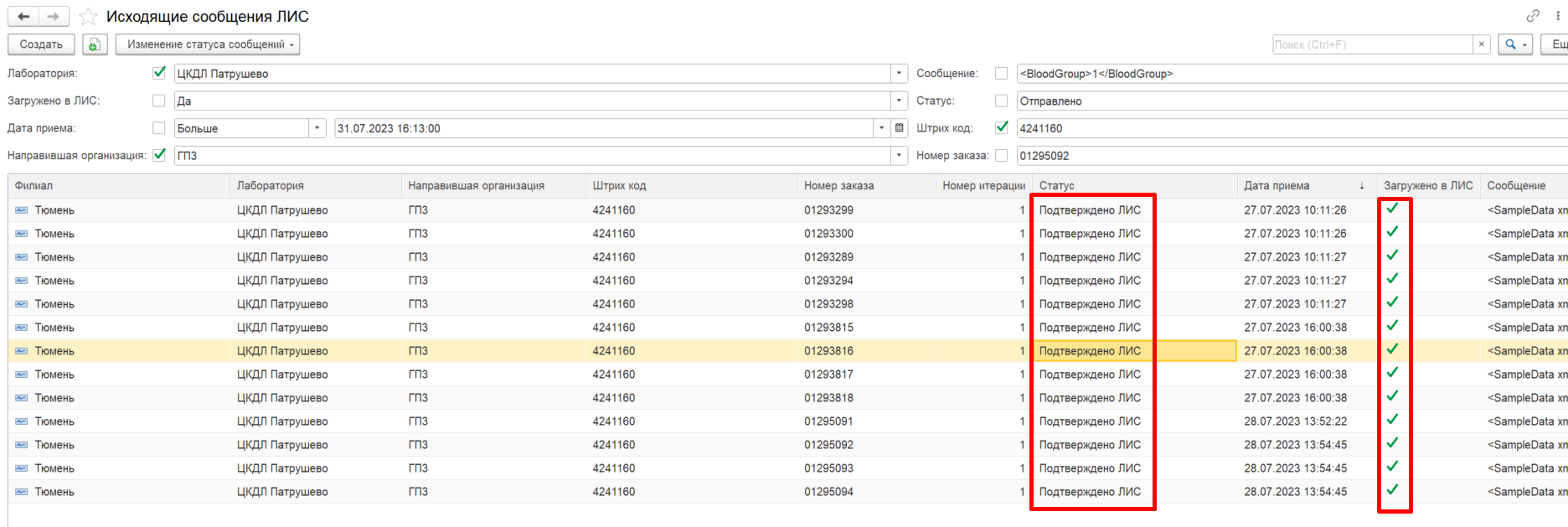This screenshot has width=1568, height=527.
Task: Uncheck the Штрих код filter checkbox
Action: click(1001, 127)
